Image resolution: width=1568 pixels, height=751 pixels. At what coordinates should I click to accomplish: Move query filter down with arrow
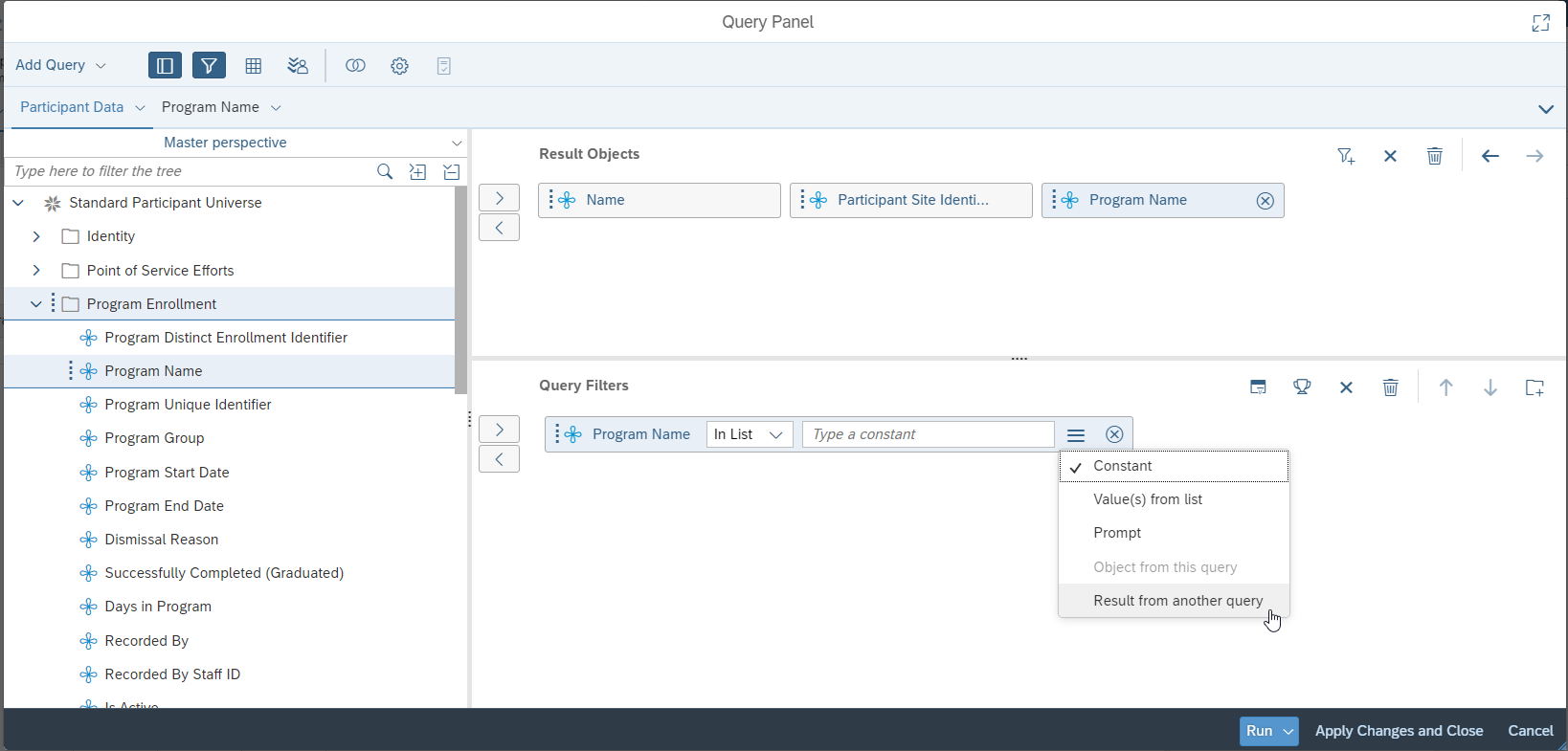point(1490,387)
